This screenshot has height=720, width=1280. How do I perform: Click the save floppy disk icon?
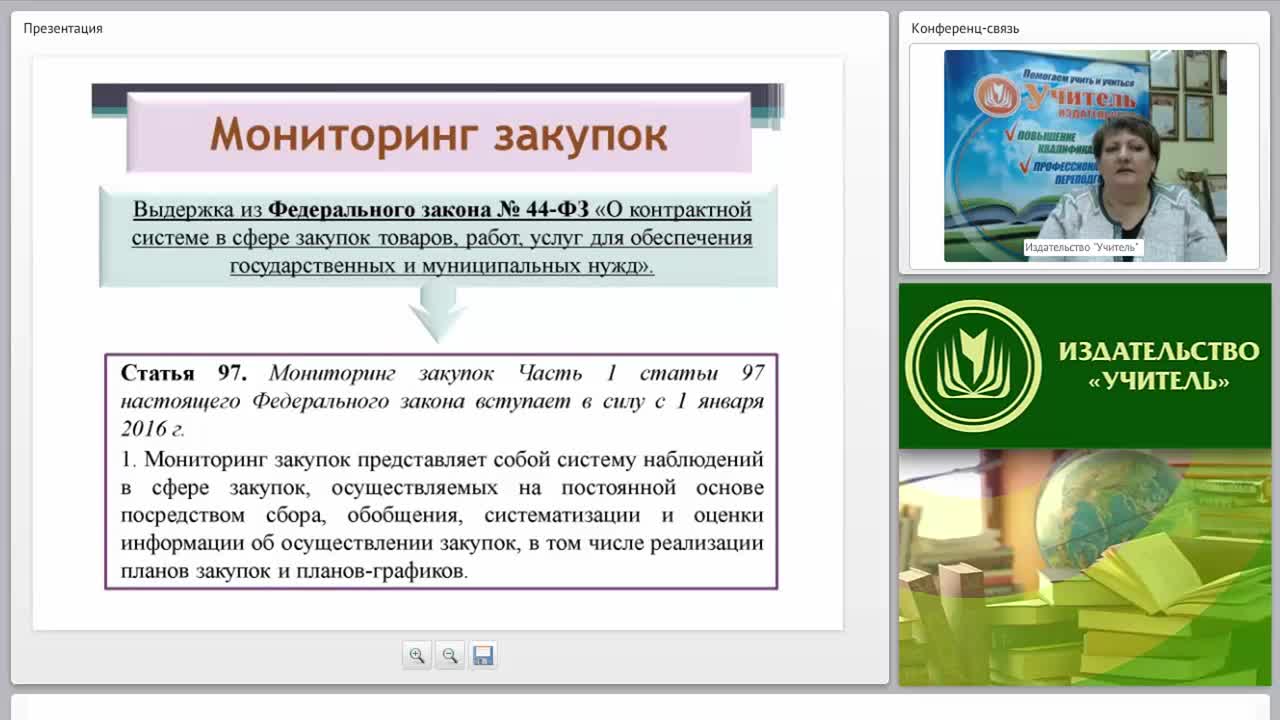pyautogui.click(x=483, y=655)
